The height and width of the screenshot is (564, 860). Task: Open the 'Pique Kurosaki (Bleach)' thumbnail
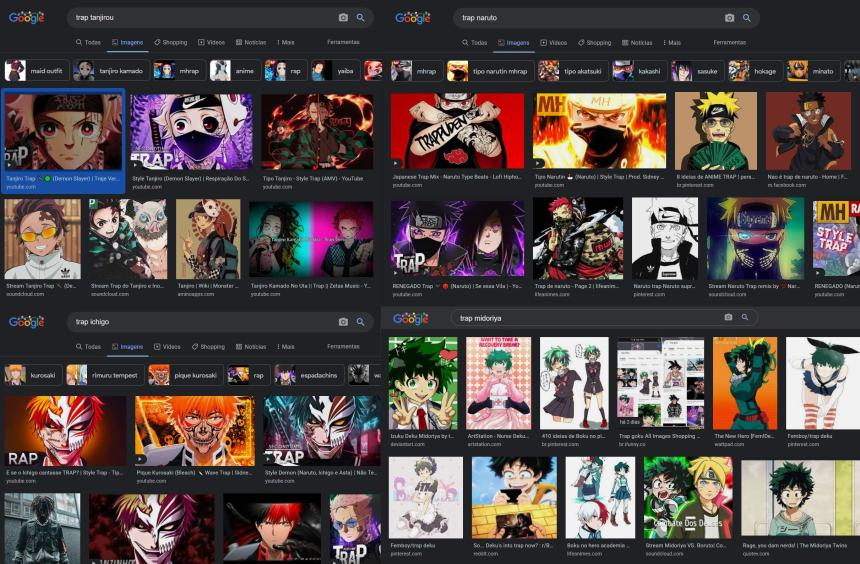(x=195, y=431)
